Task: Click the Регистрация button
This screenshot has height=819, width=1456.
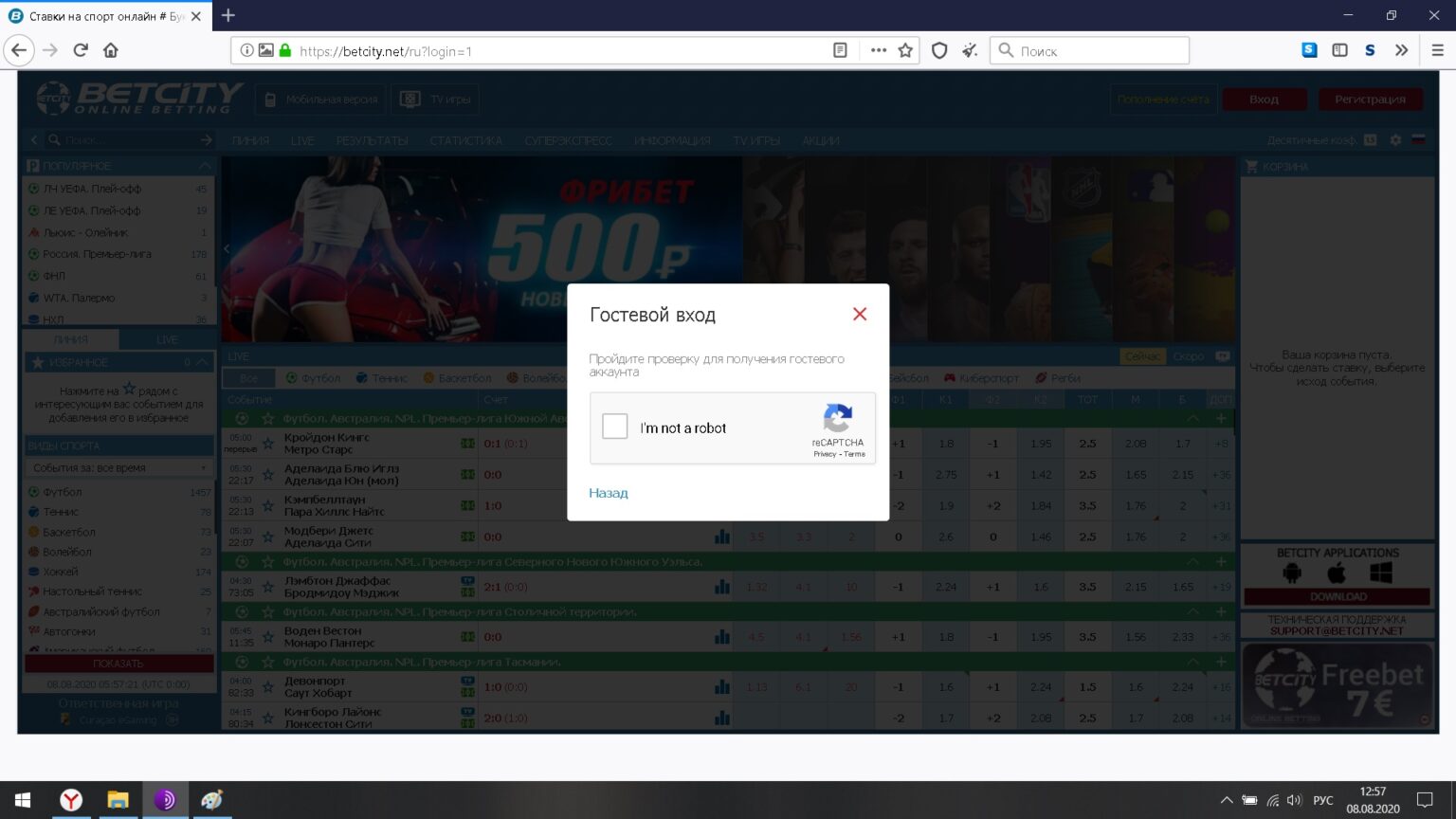Action: point(1370,99)
